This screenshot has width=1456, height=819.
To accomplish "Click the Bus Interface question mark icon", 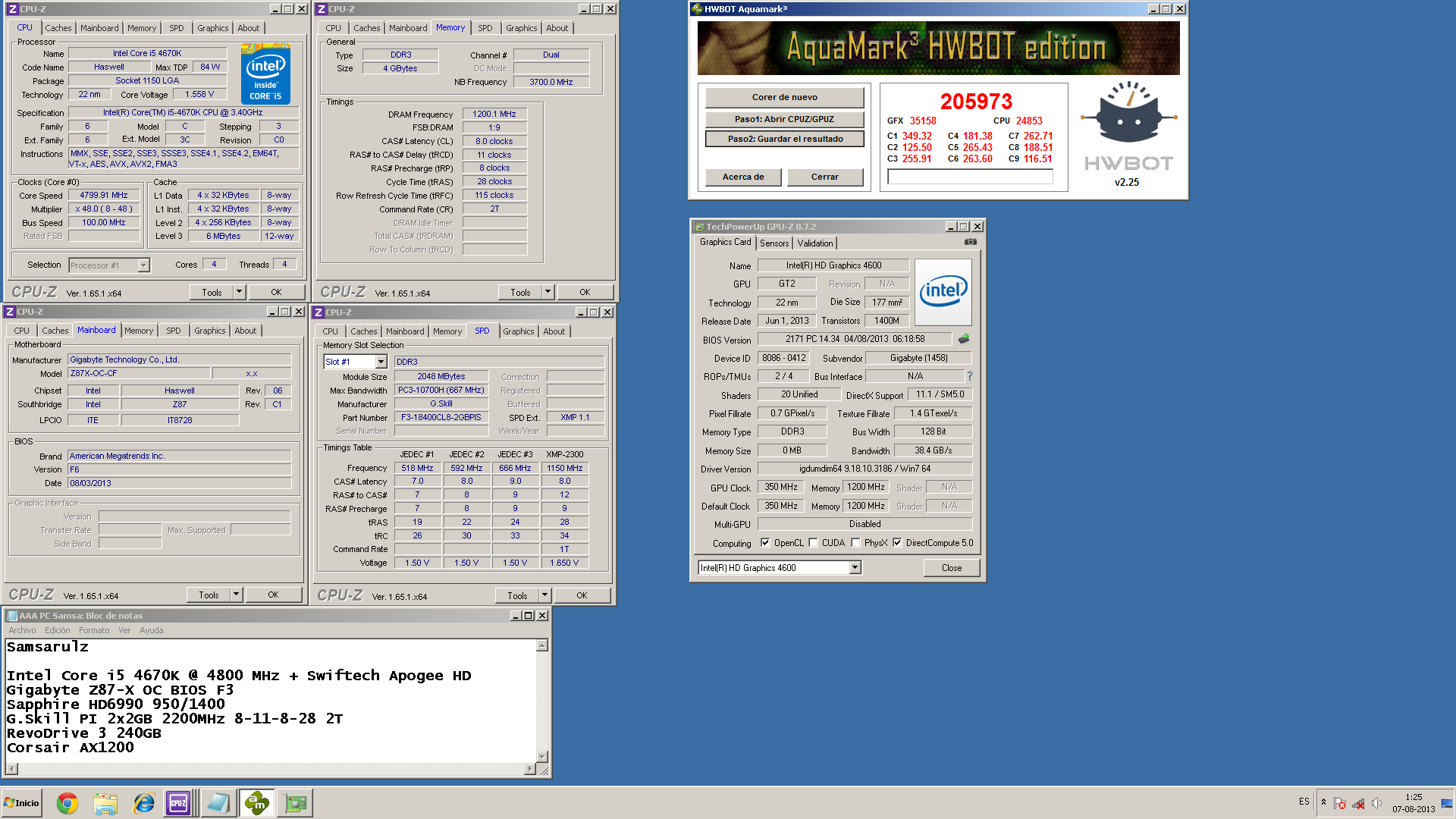I will tap(969, 376).
